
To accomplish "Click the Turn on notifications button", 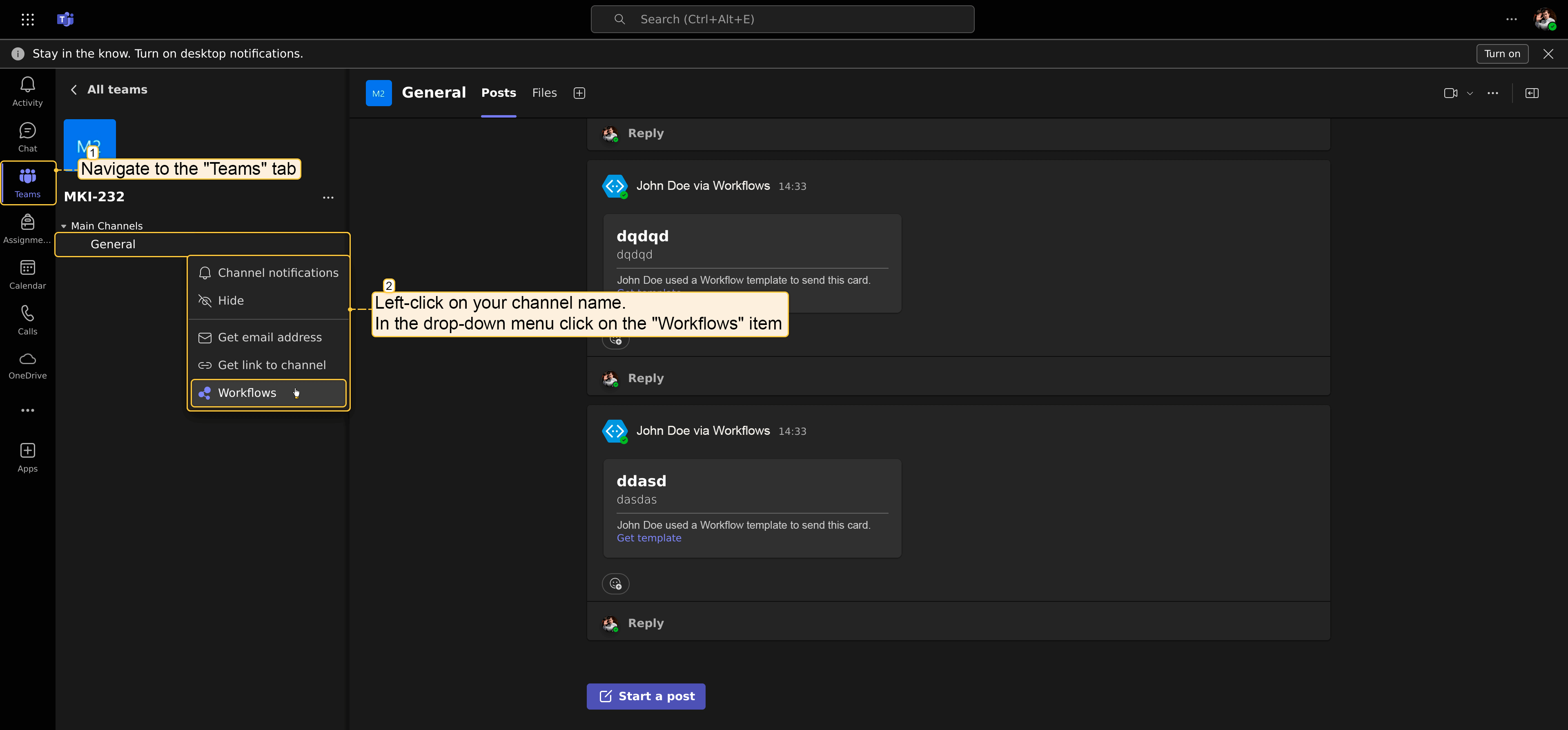I will click(x=1502, y=53).
